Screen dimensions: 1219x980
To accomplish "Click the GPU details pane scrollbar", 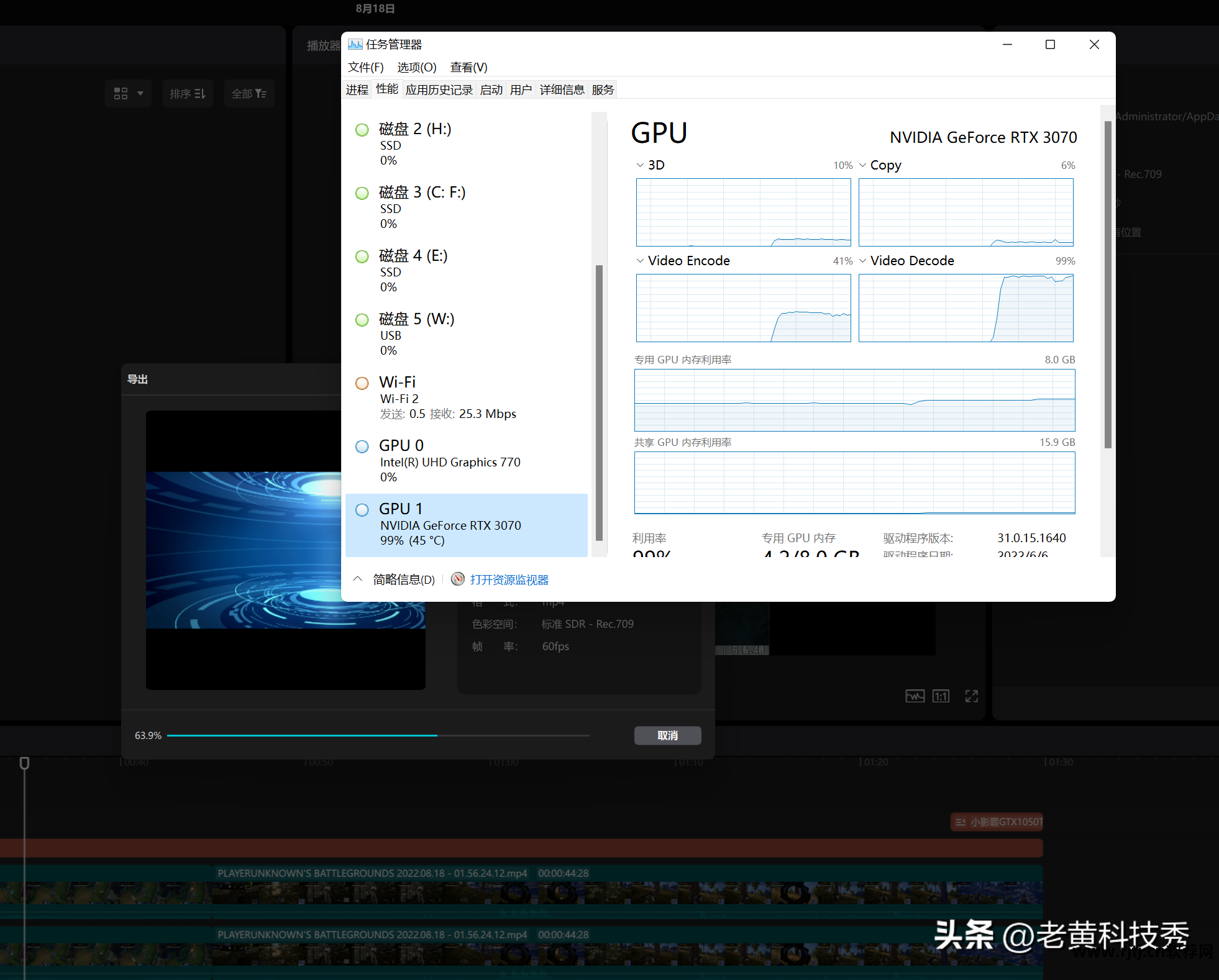I will pyautogui.click(x=1108, y=284).
